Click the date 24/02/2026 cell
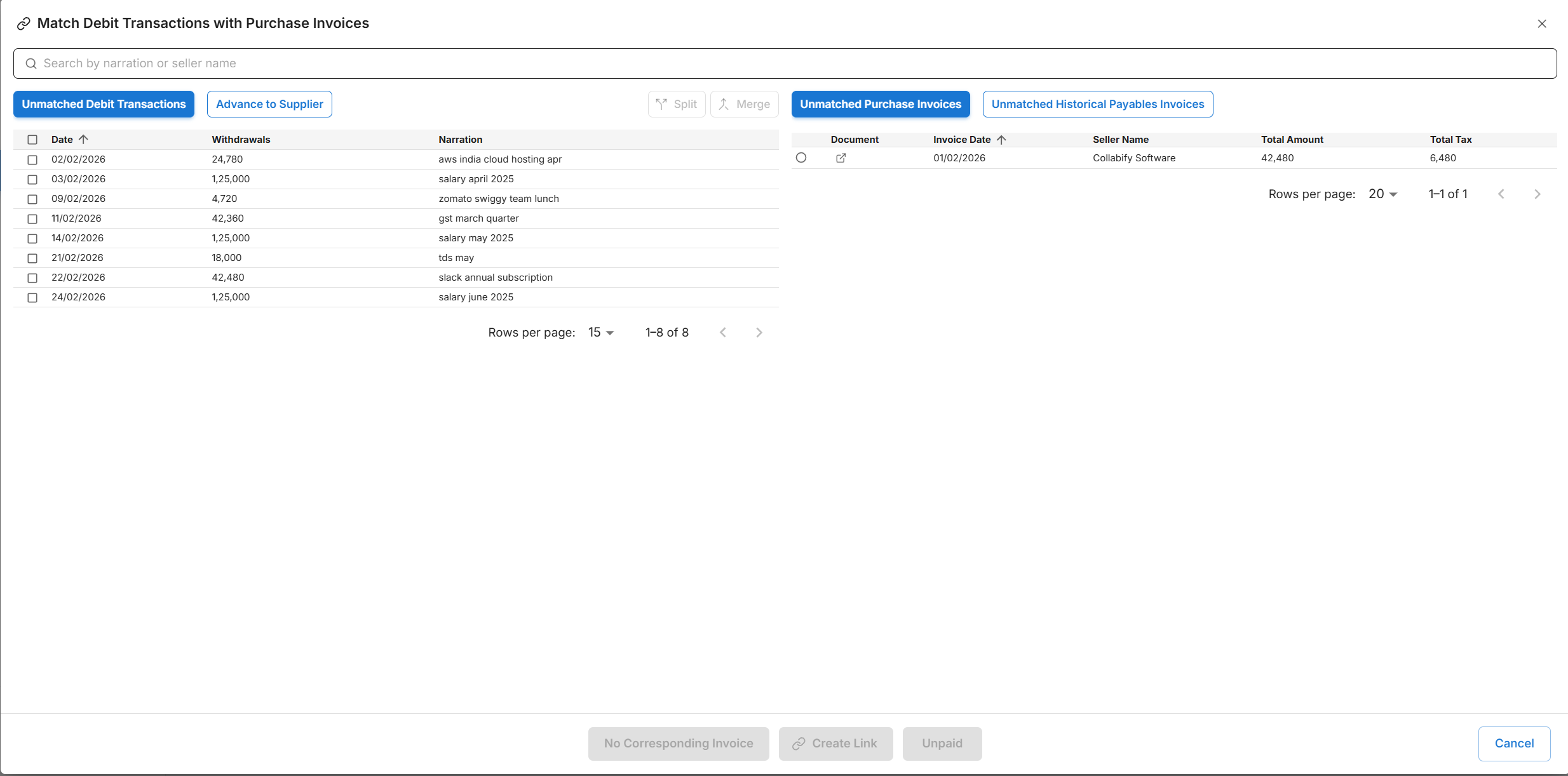Screen dimensions: 1568x776 point(78,297)
